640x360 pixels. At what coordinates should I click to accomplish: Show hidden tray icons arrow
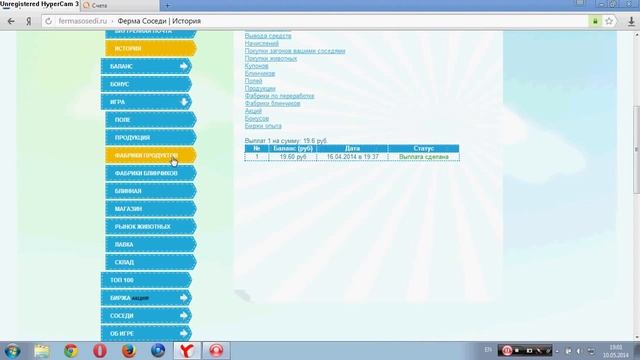[x=557, y=351]
